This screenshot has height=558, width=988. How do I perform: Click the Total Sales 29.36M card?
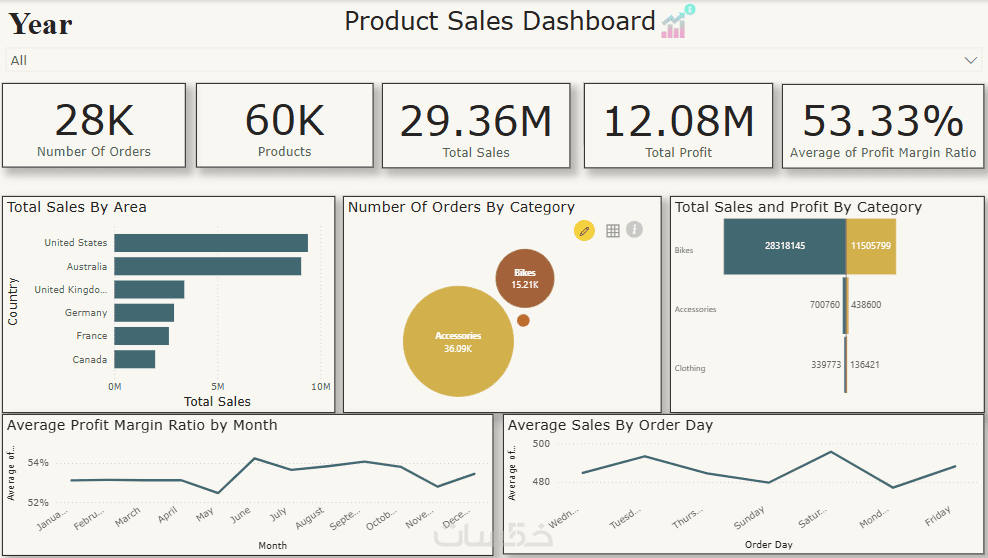[476, 125]
